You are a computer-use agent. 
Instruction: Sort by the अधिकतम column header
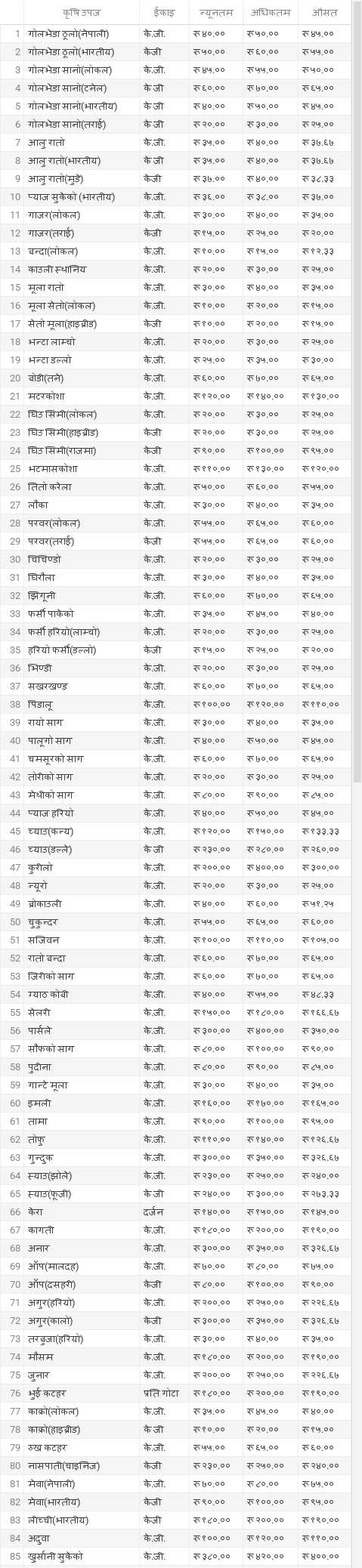271,13
